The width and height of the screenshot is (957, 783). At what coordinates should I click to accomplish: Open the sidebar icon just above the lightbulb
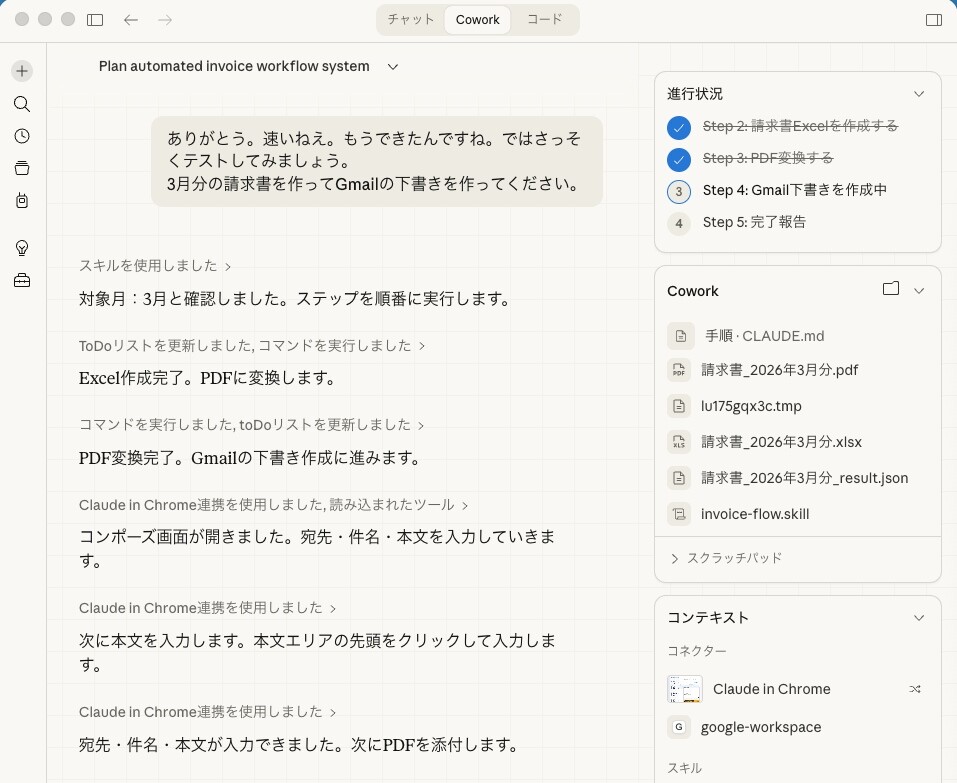(x=22, y=200)
